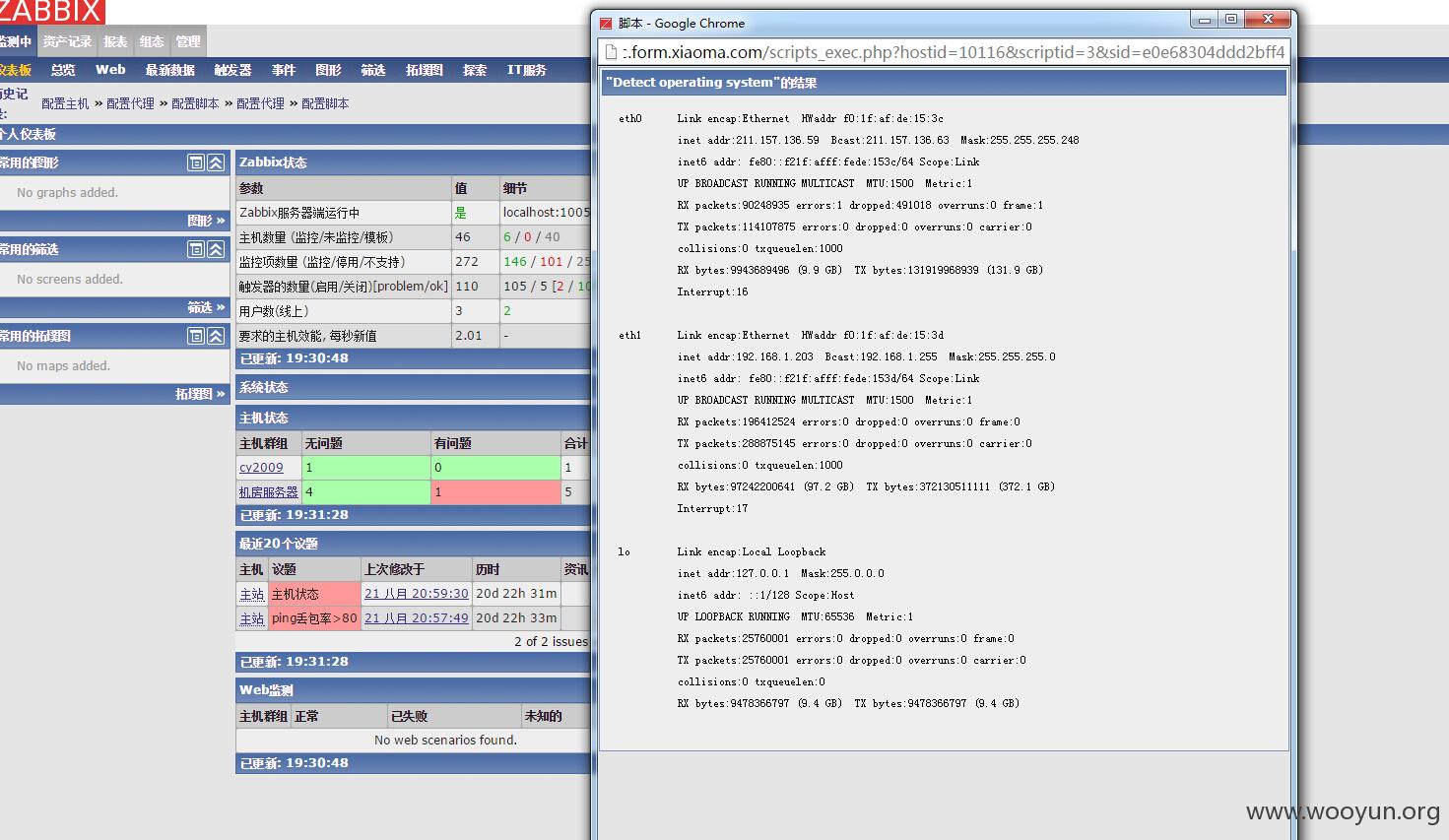Image resolution: width=1449 pixels, height=840 pixels.
Task: Click the 最近20个议题 widget header
Action: click(x=414, y=544)
